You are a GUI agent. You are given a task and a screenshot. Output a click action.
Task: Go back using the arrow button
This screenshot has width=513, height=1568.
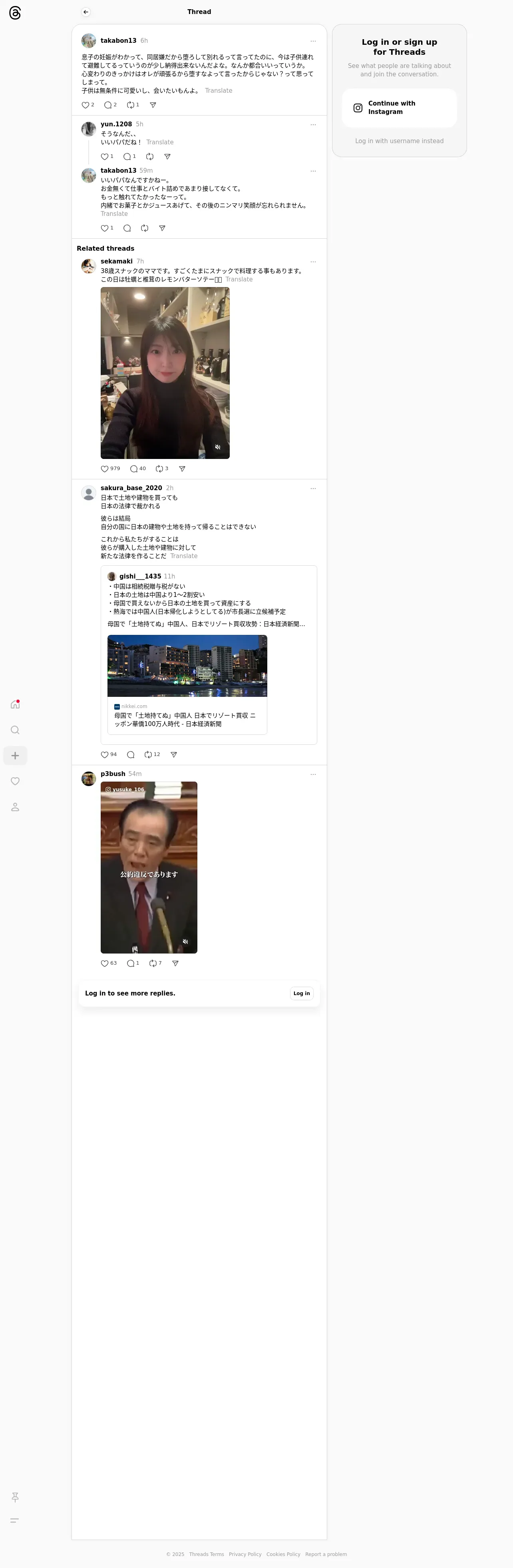[x=86, y=12]
